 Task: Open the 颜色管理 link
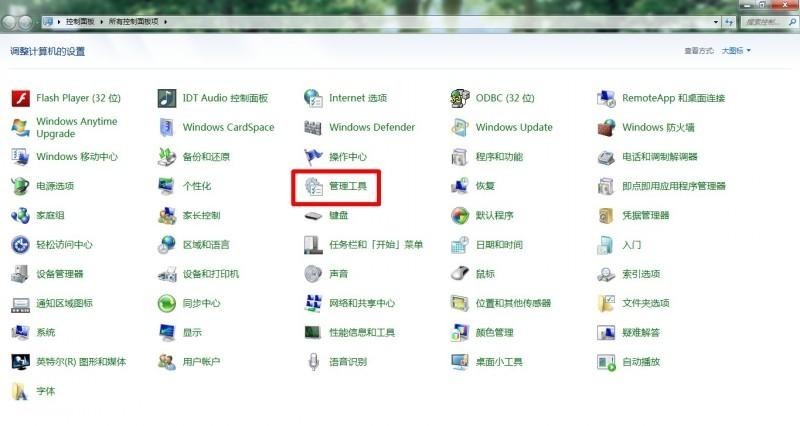[x=494, y=333]
